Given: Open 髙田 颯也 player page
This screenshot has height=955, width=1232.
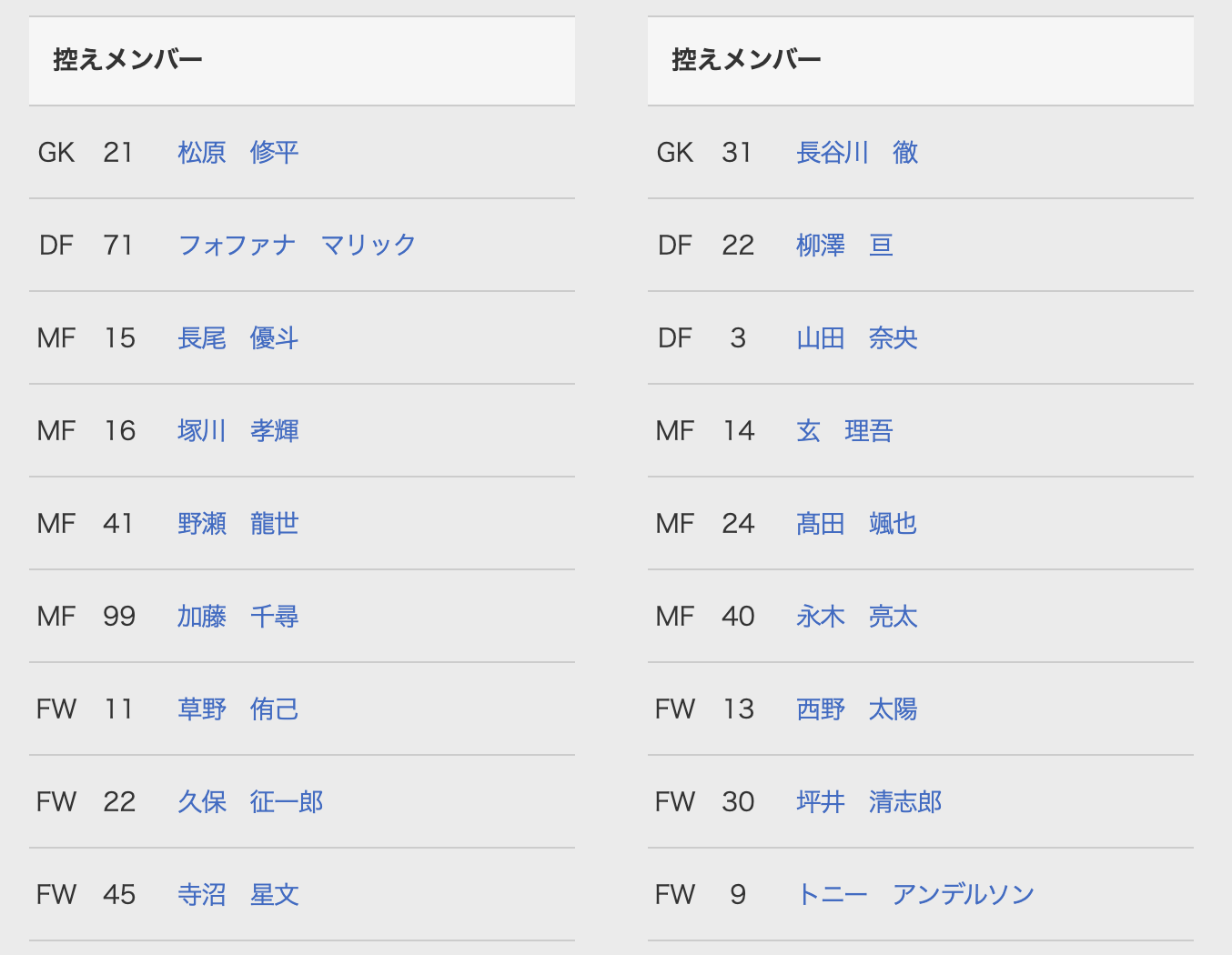Looking at the screenshot, I should coord(856,523).
